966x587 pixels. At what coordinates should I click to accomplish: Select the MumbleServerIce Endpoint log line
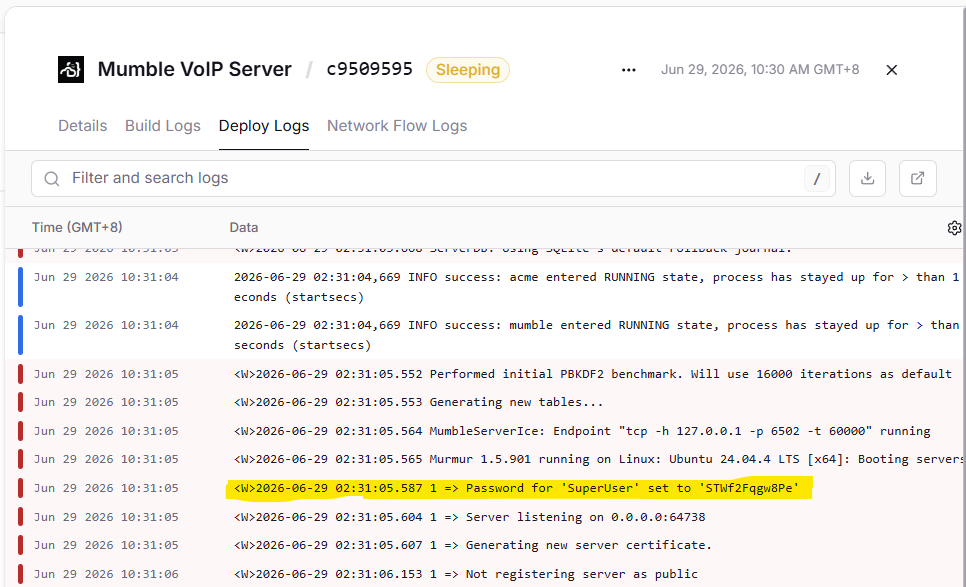pos(485,431)
